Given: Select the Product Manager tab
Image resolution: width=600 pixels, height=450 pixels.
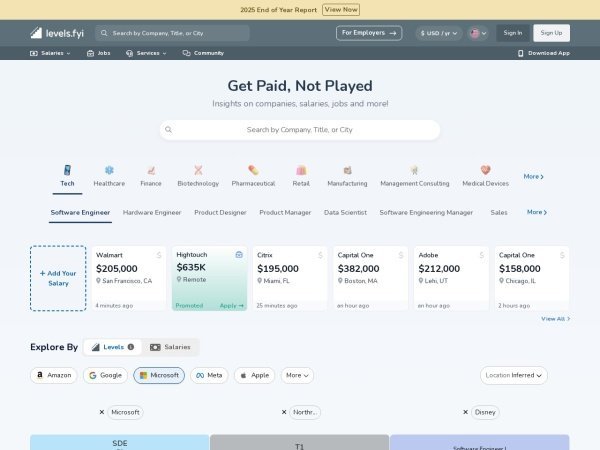Looking at the screenshot, I should pos(285,212).
